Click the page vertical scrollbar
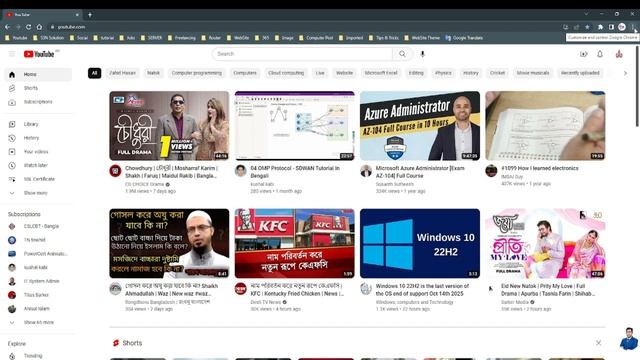The height and width of the screenshot is (360, 640). point(637,86)
